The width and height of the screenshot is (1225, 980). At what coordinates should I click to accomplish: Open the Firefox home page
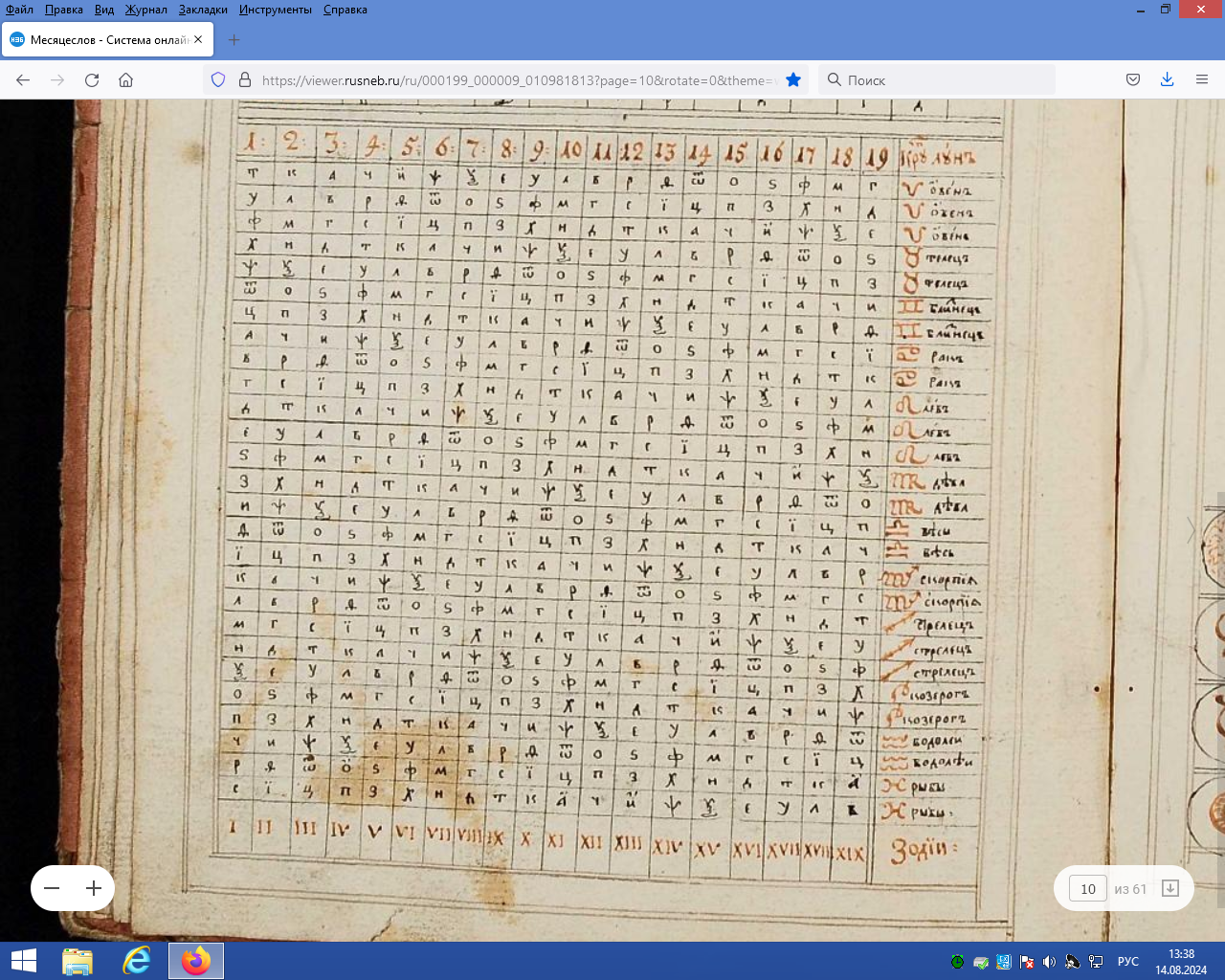[x=125, y=80]
